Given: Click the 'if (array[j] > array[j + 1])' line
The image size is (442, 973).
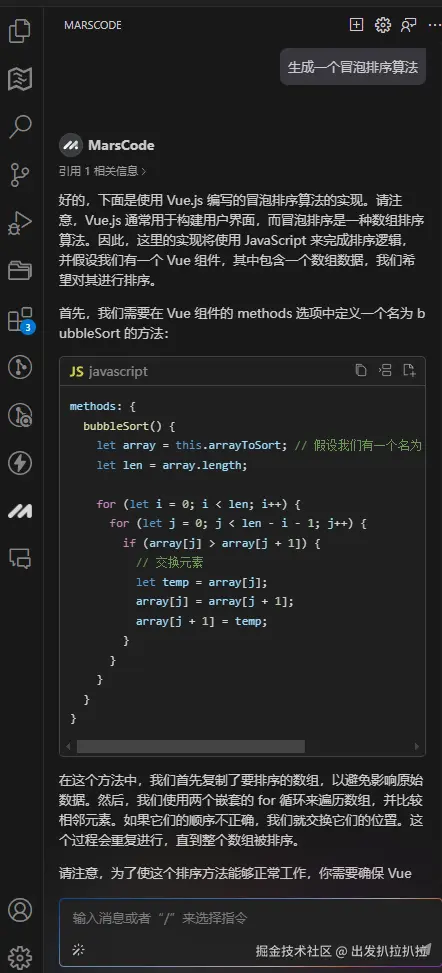Looking at the screenshot, I should 221,543.
